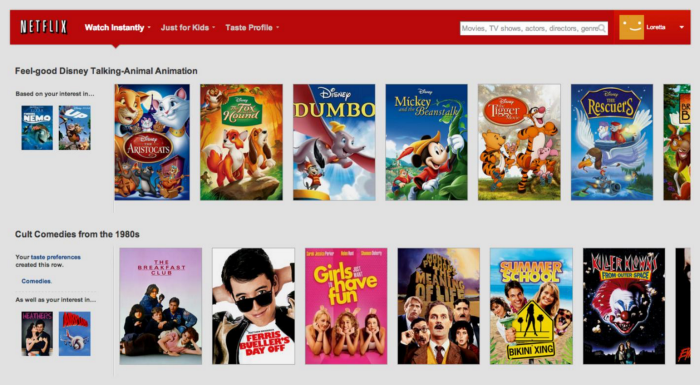Open the Up small poster
This screenshot has width=700, height=385.
[75, 128]
